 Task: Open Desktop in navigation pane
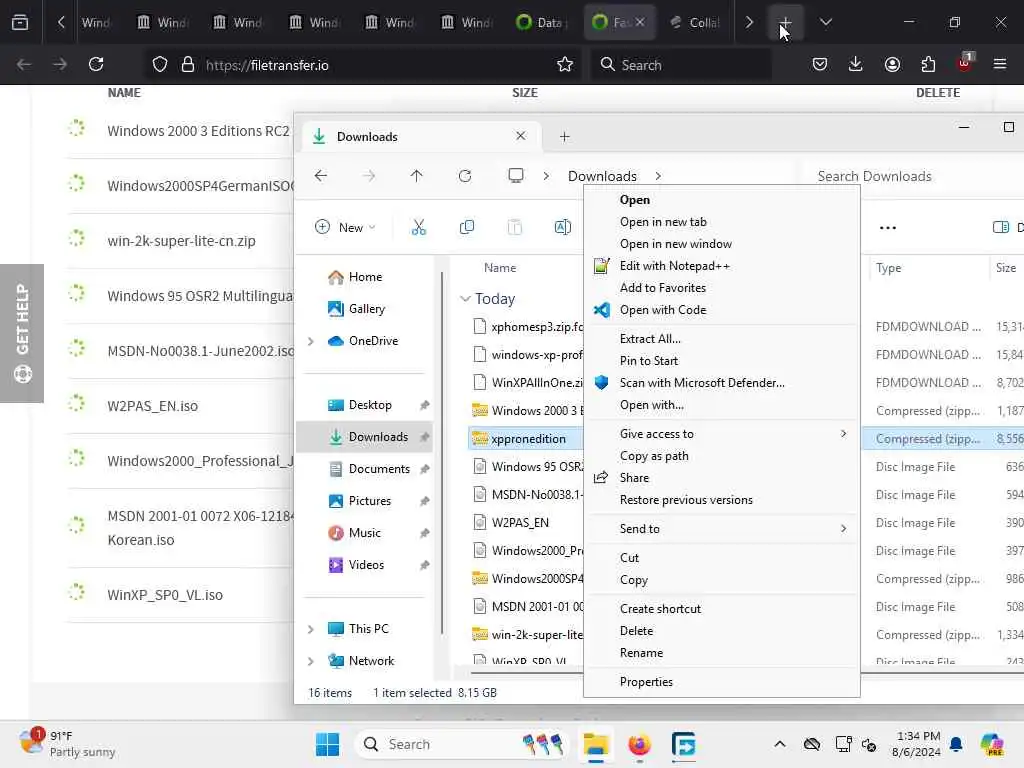click(369, 405)
